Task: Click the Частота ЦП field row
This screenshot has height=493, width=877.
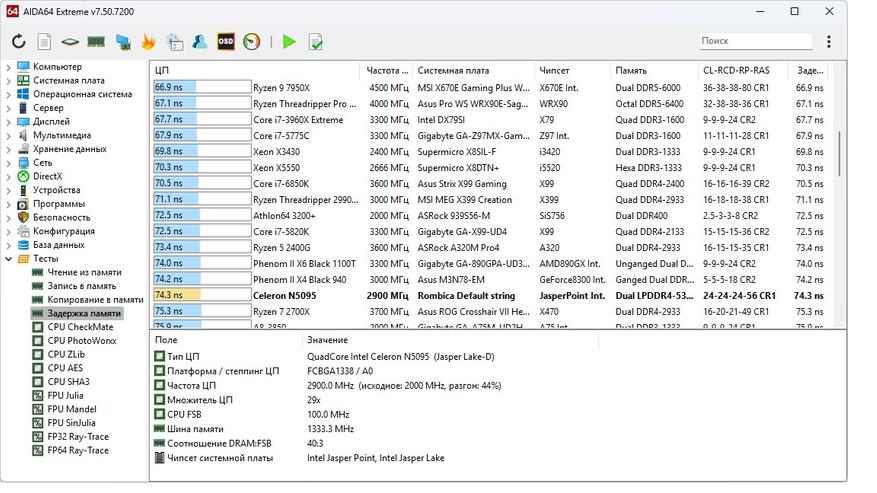Action: 328,386
